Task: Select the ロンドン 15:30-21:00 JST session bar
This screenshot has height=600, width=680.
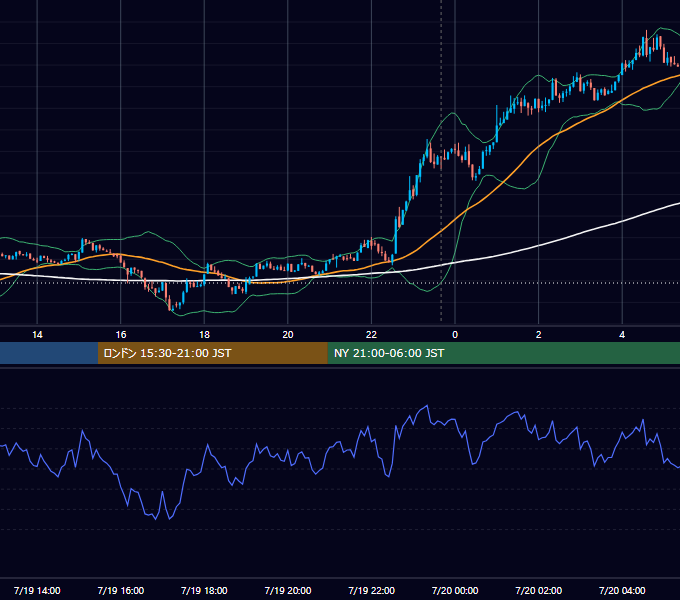Action: tap(212, 353)
